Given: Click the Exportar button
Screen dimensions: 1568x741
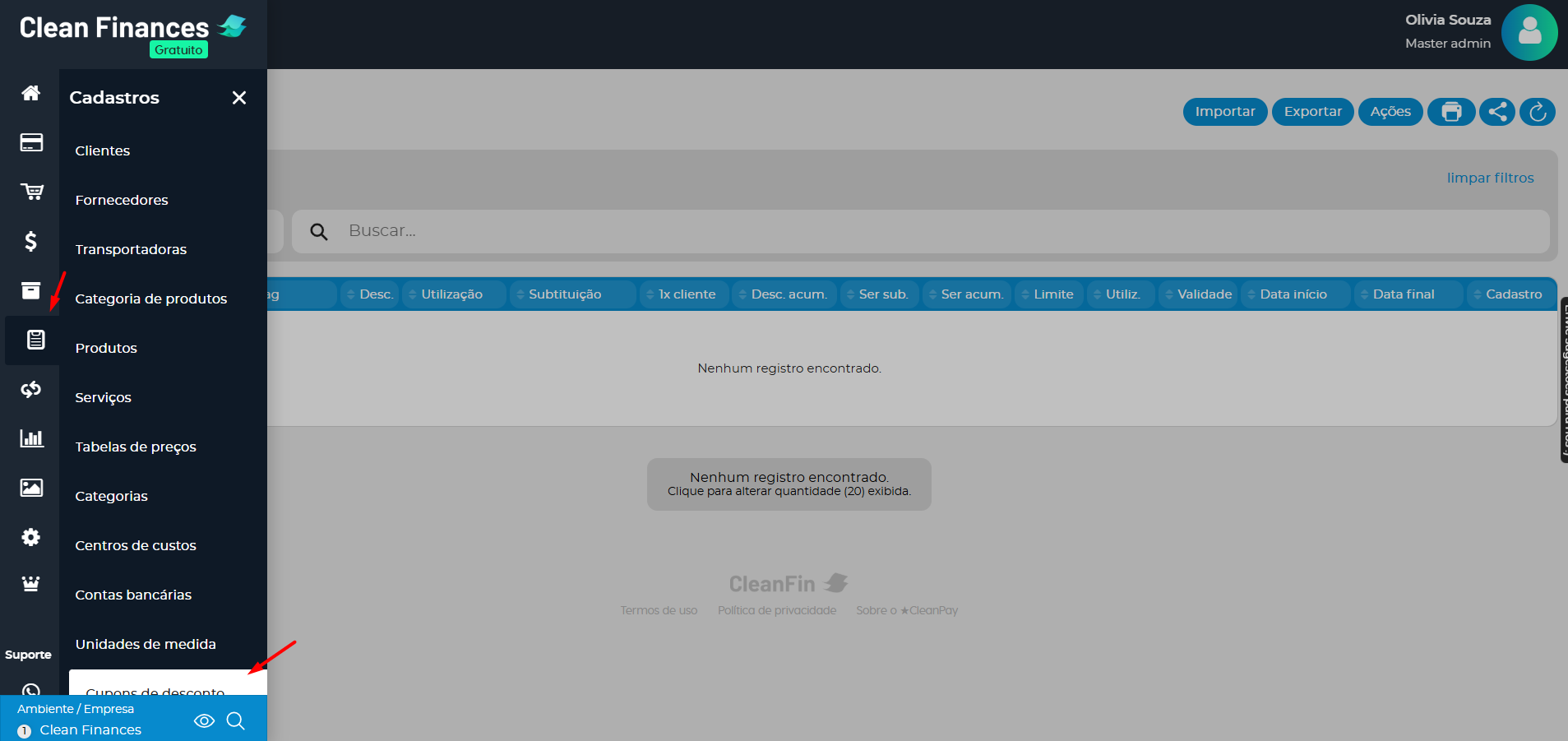Looking at the screenshot, I should click(x=1312, y=112).
